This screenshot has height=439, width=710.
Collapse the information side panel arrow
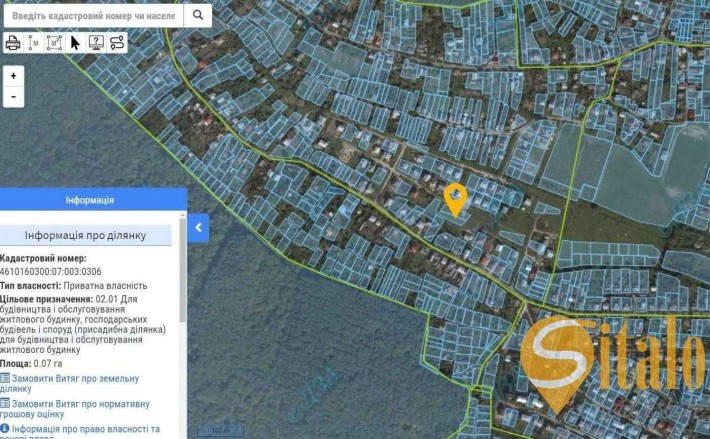(198, 228)
